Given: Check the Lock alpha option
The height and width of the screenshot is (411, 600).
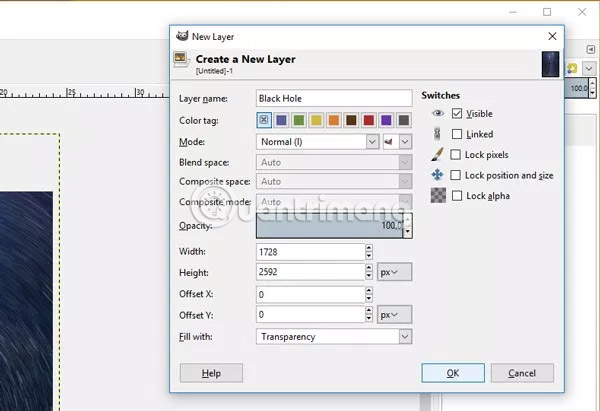Looking at the screenshot, I should (x=457, y=196).
